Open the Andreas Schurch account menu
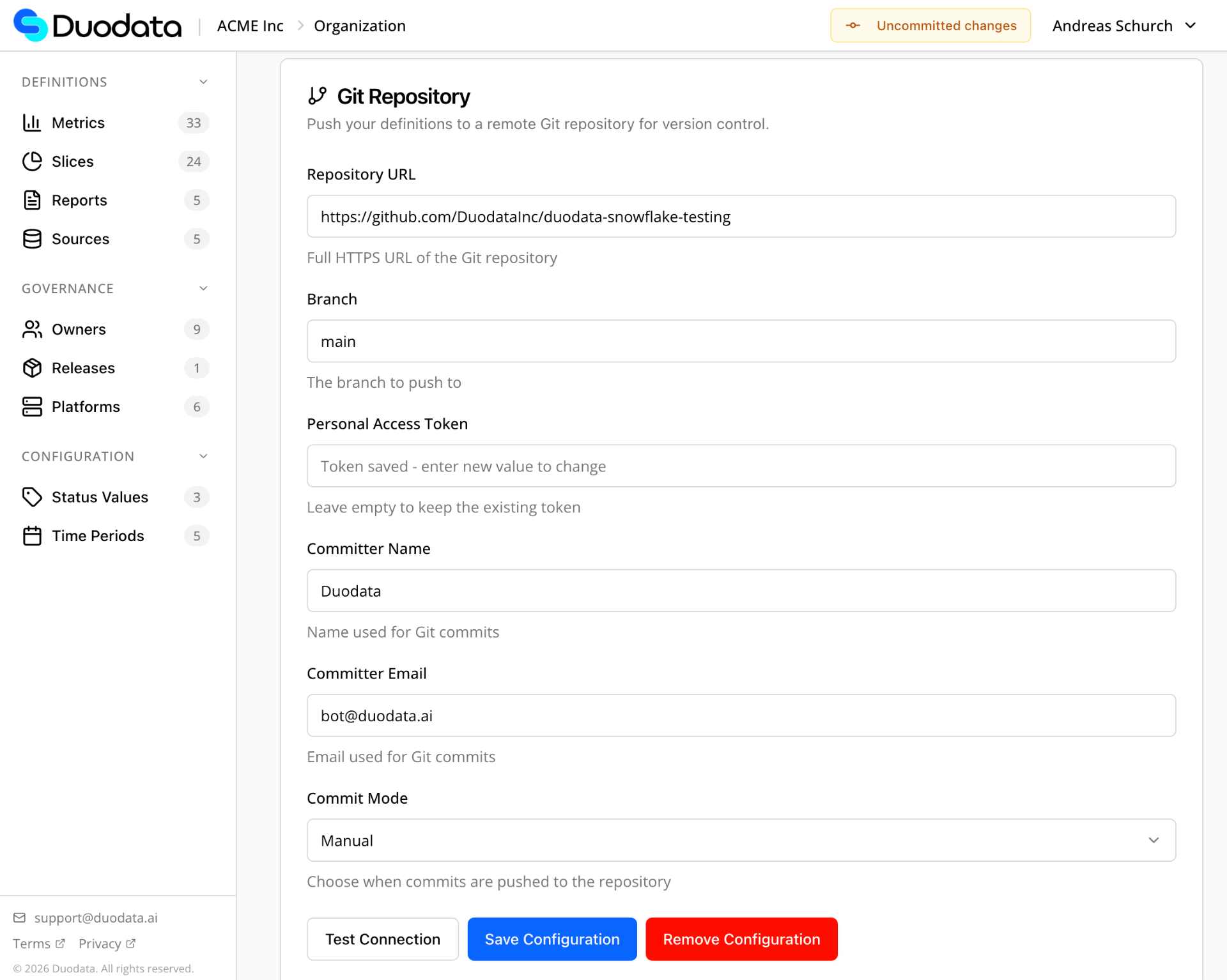 pos(1123,26)
